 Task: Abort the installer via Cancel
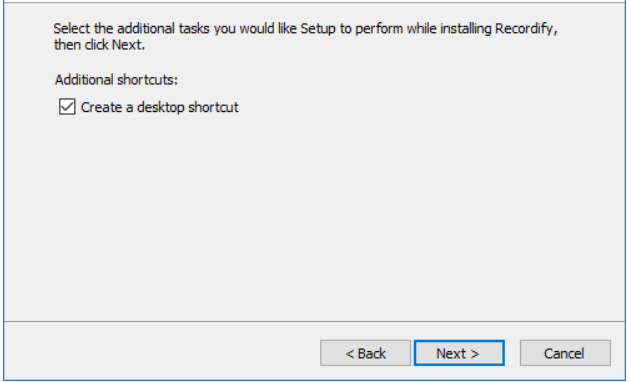click(565, 353)
